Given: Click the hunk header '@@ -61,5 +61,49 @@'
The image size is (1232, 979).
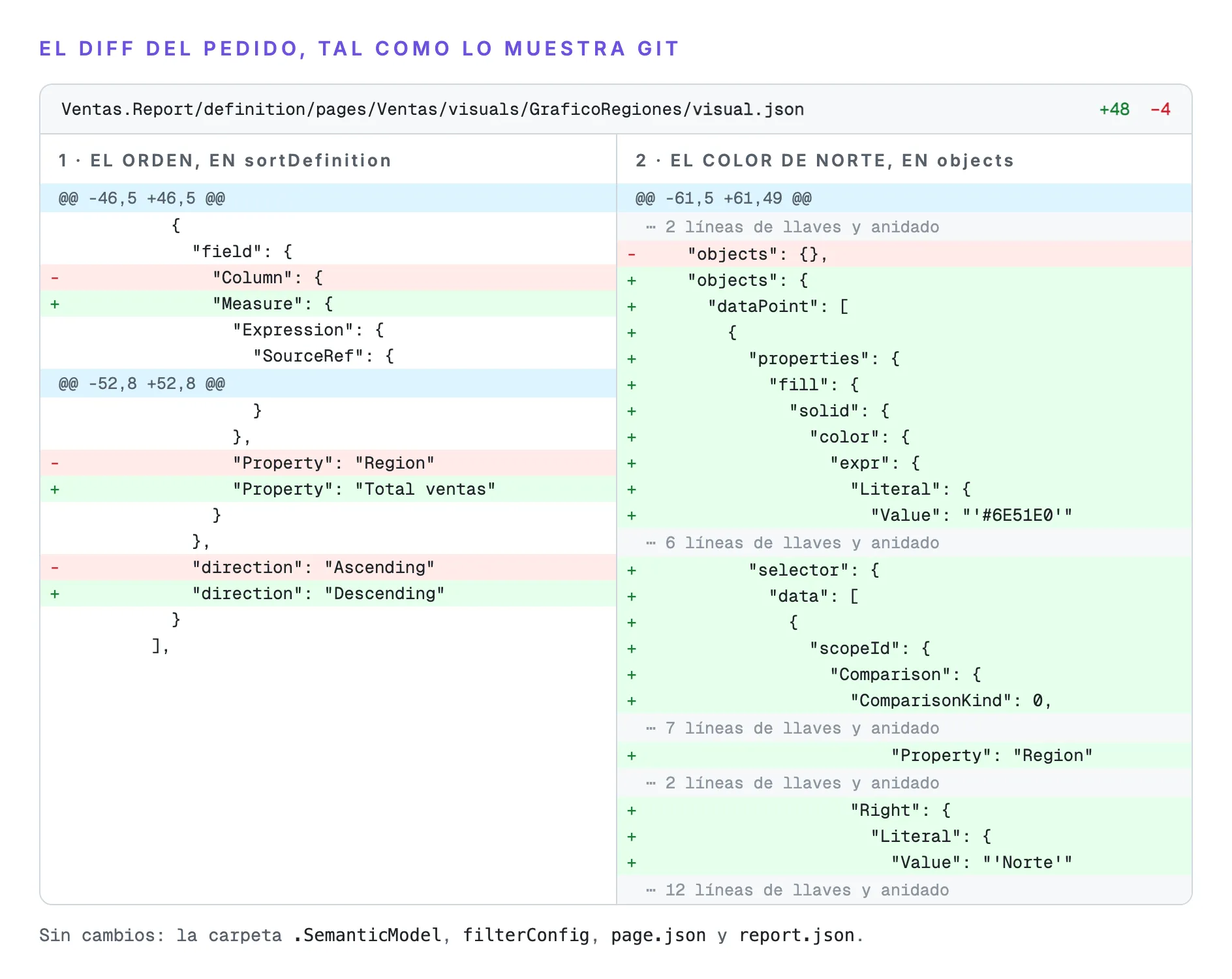Looking at the screenshot, I should click(904, 198).
